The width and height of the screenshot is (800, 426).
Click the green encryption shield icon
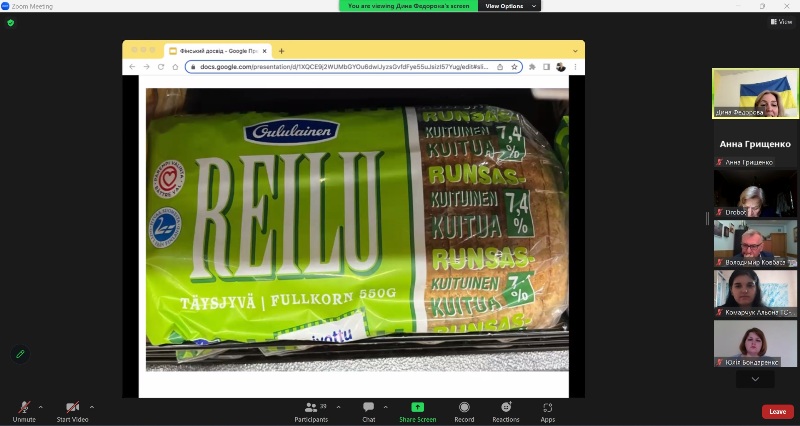(x=11, y=22)
